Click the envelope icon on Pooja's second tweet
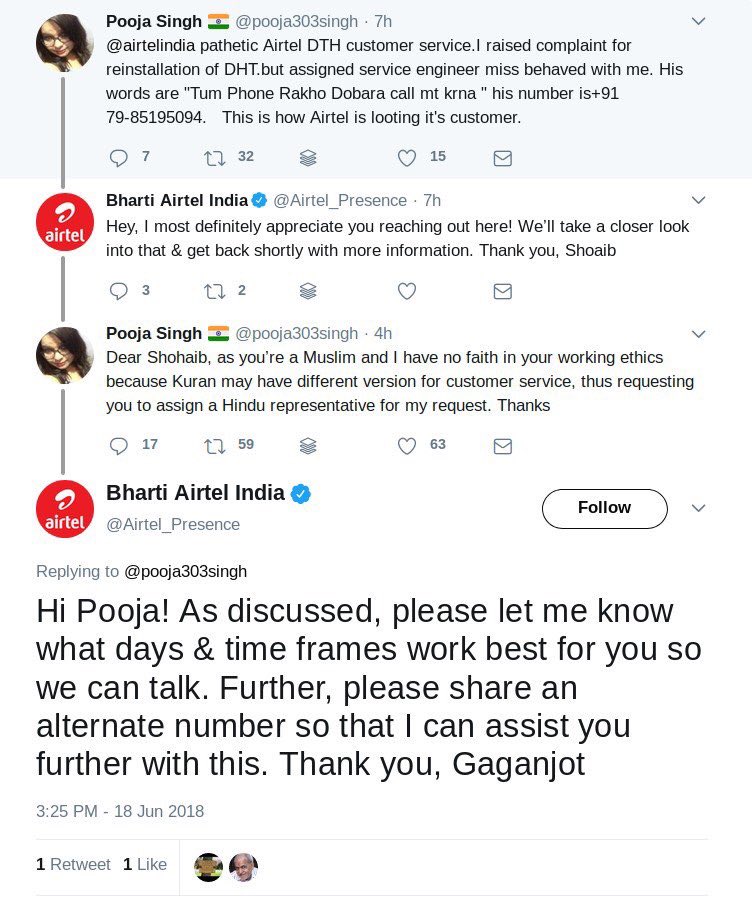 pos(502,445)
